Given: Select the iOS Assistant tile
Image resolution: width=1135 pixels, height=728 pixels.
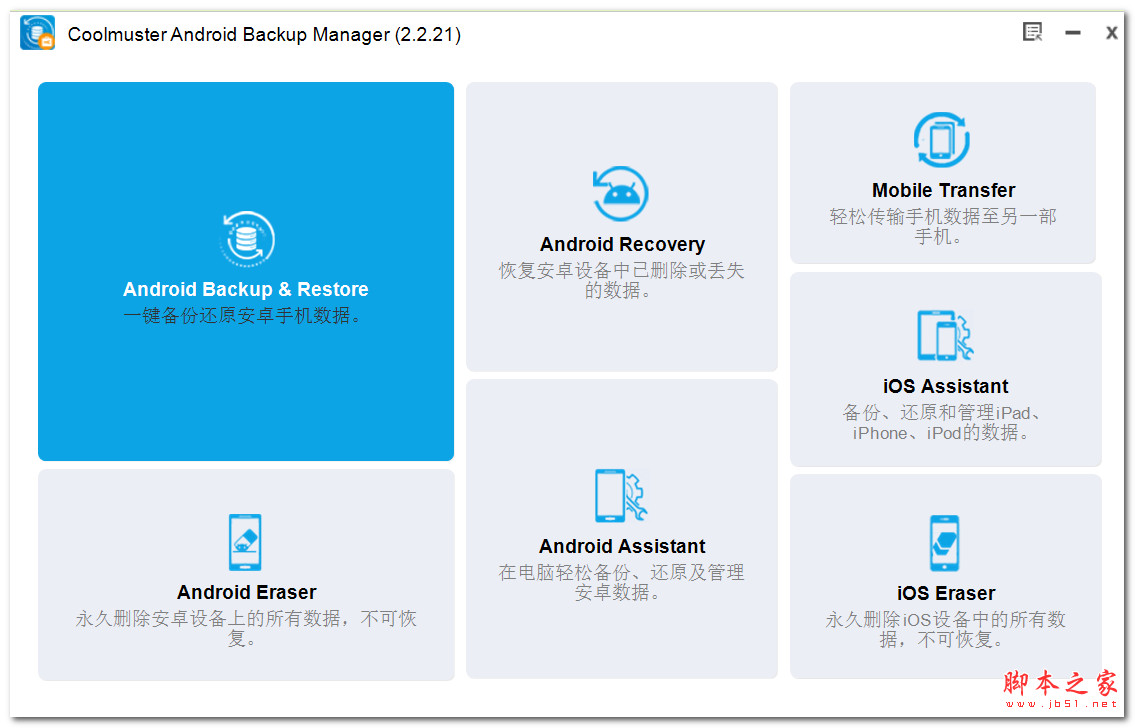Looking at the screenshot, I should 944,369.
